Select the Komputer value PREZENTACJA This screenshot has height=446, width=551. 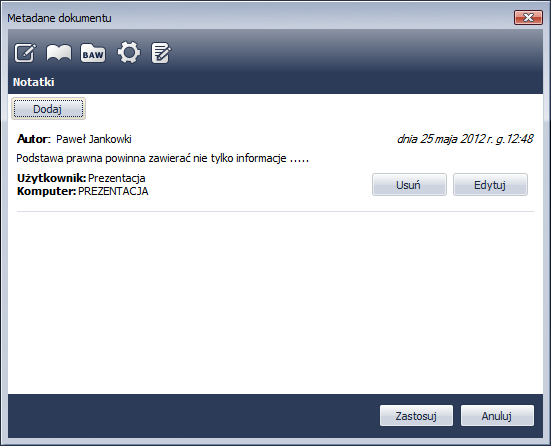pyautogui.click(x=113, y=191)
